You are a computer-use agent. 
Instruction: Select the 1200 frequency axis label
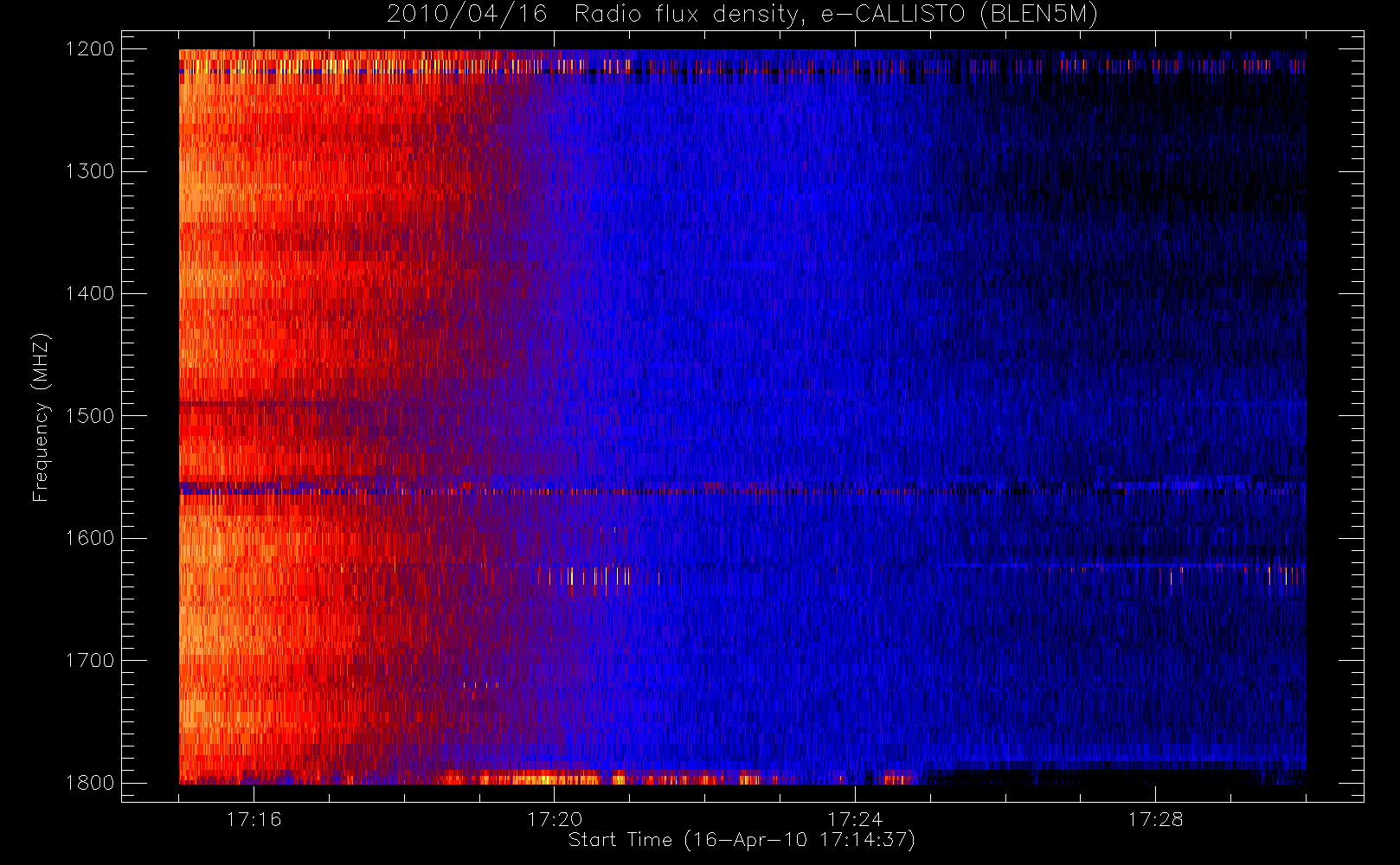pyautogui.click(x=90, y=49)
